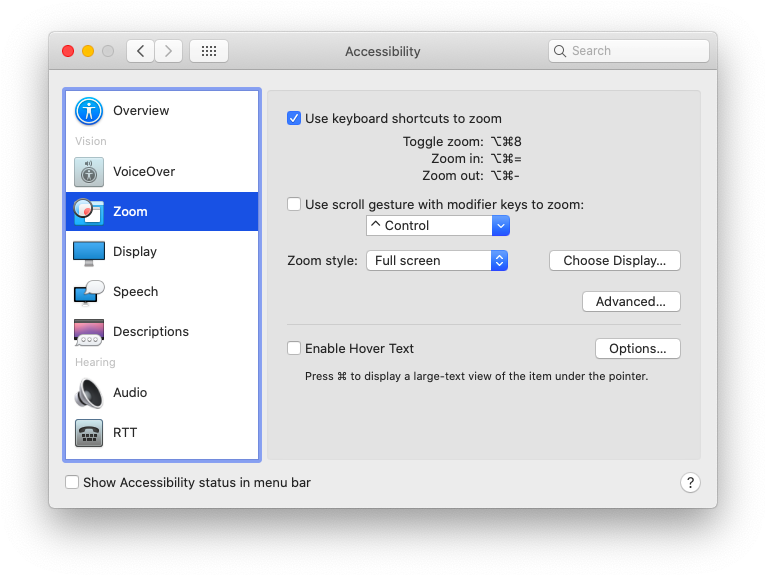Click the Choose Display... button

[614, 260]
